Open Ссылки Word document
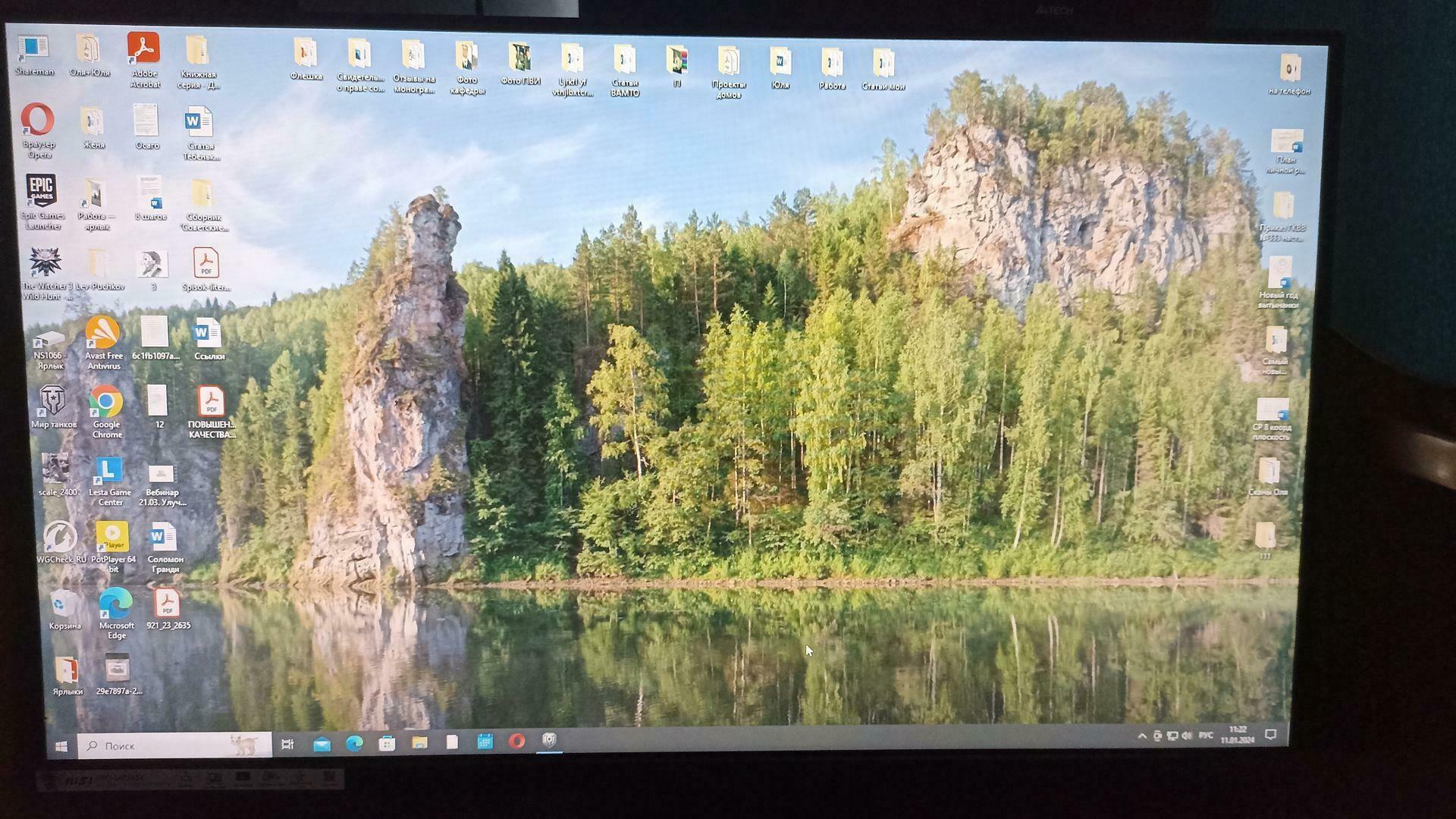Screen dimensions: 1456x819 click(208, 339)
